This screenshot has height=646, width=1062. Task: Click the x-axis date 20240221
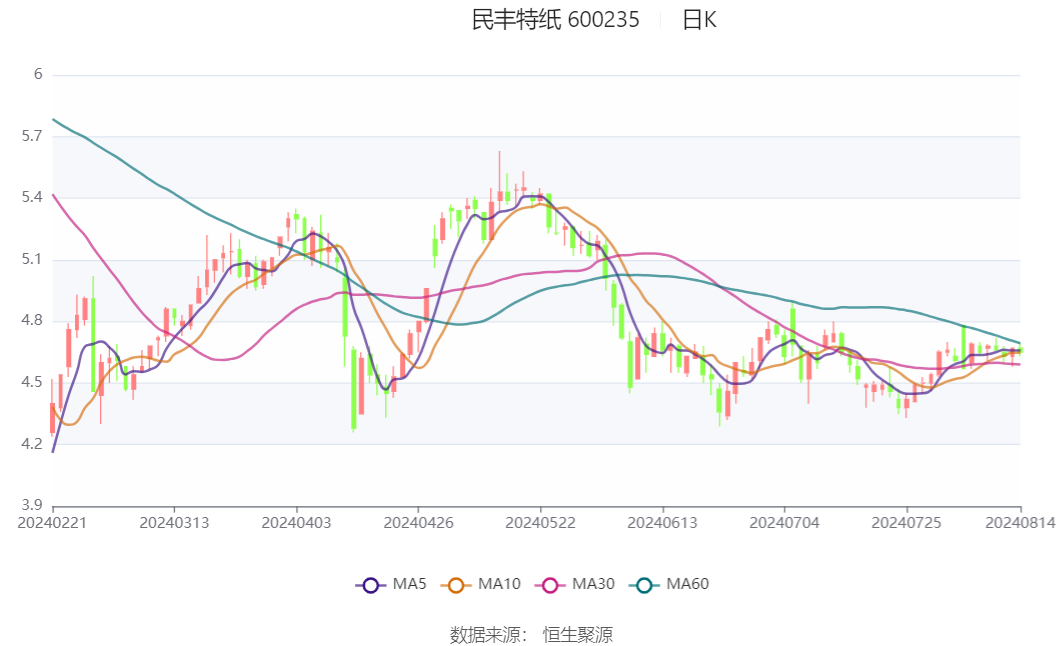point(52,523)
